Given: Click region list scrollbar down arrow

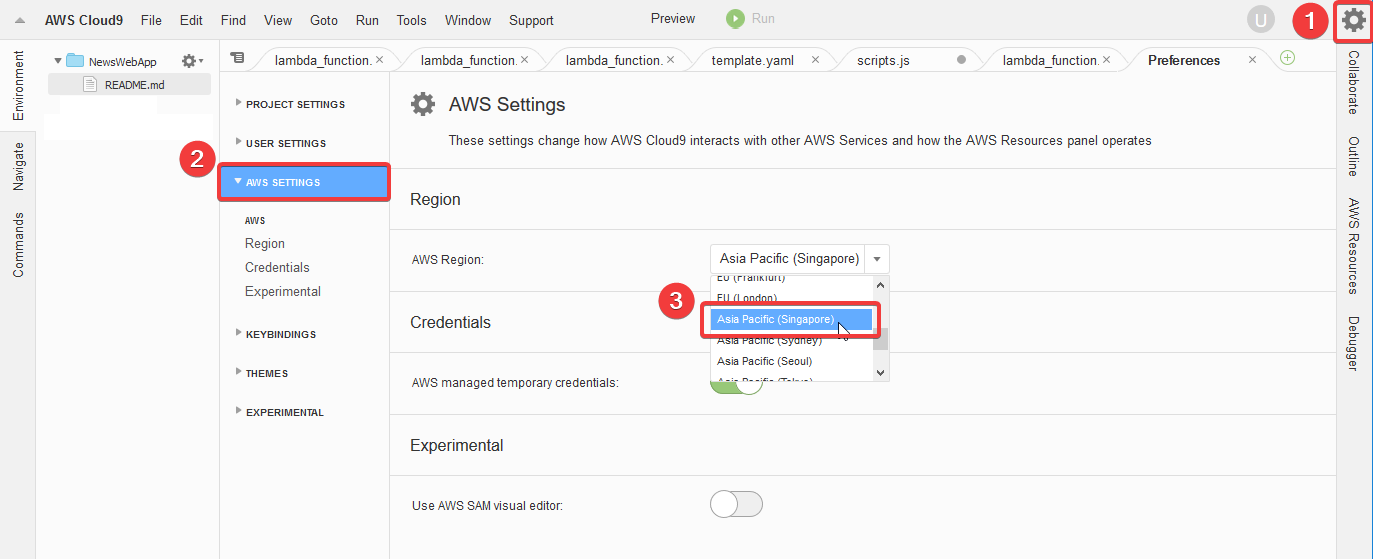Looking at the screenshot, I should [x=881, y=372].
